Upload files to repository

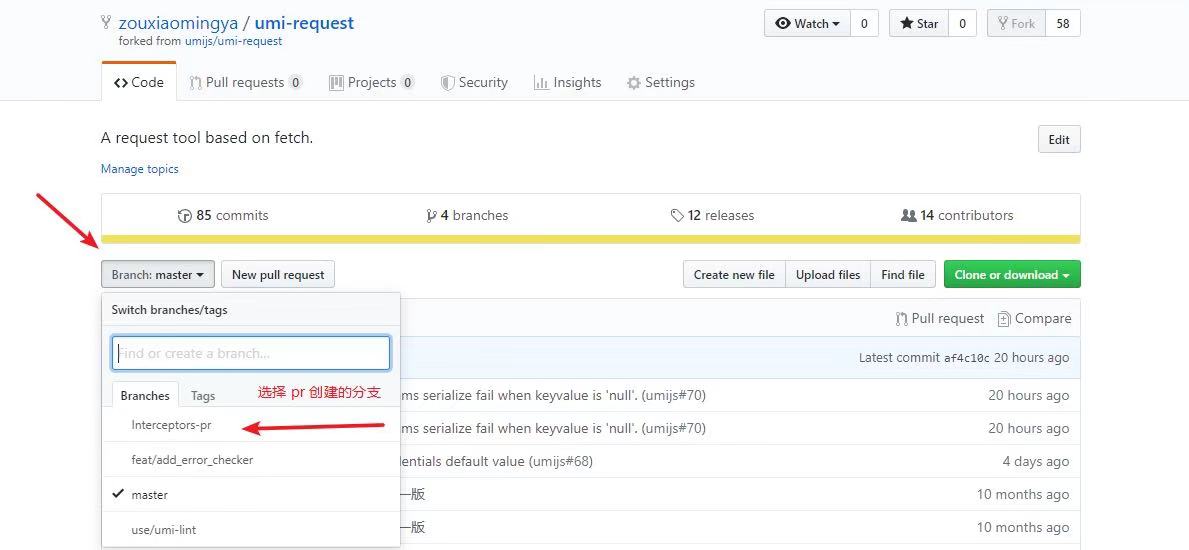tap(828, 275)
